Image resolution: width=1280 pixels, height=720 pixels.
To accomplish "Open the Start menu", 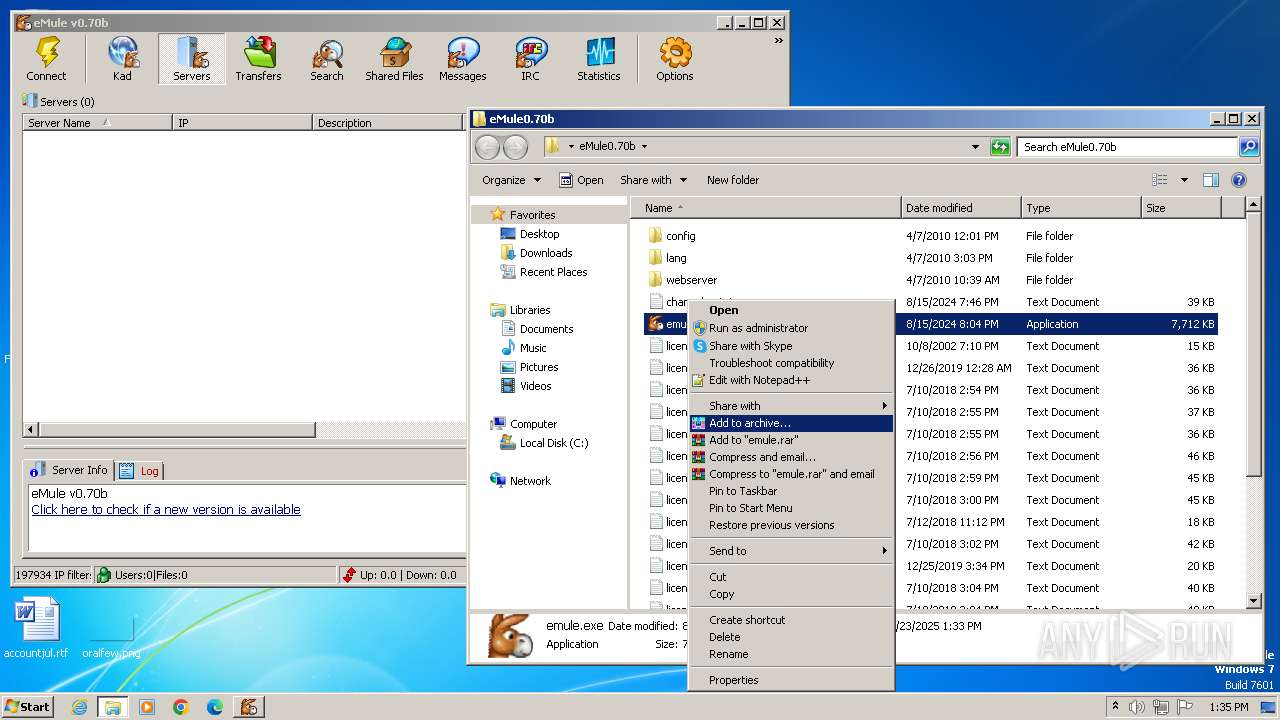I will 28,706.
